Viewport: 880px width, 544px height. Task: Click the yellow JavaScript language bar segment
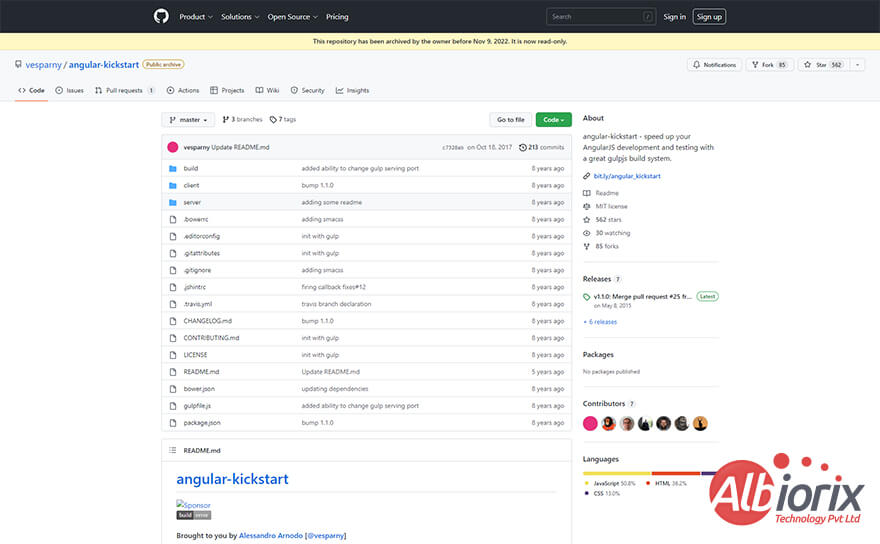(617, 473)
